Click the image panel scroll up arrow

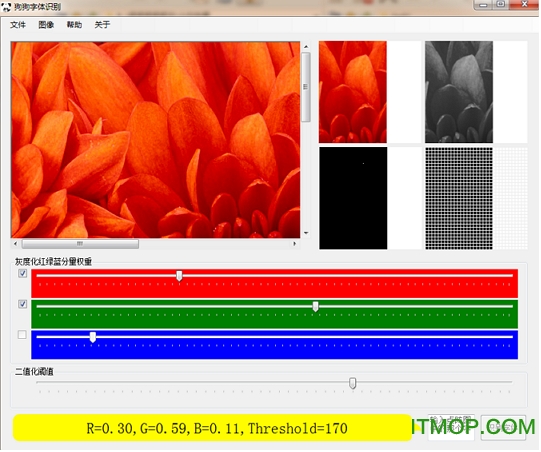pyautogui.click(x=306, y=47)
